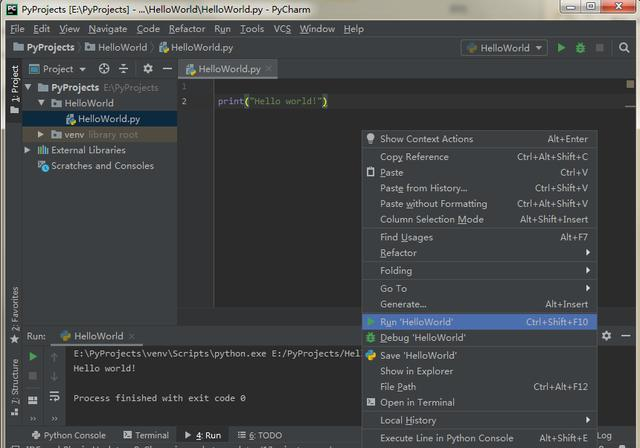Click the Stop square icon in the toolbar
The image size is (640, 448).
[600, 48]
